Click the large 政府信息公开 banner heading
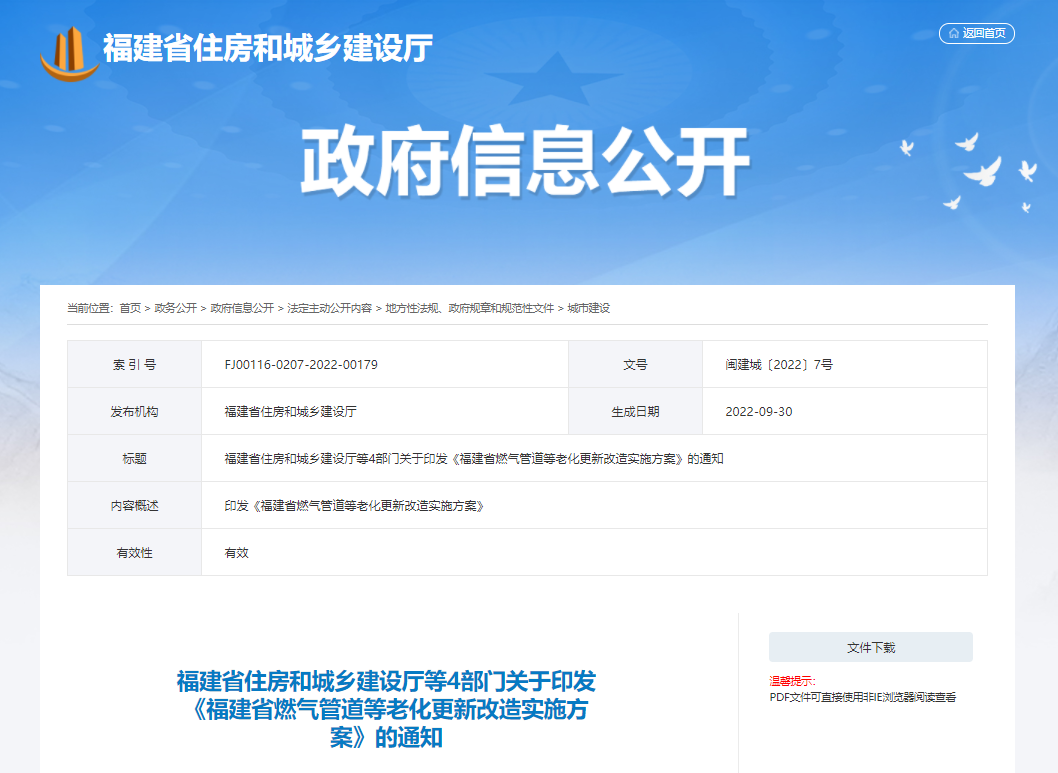This screenshot has height=773, width=1058. 525,163
